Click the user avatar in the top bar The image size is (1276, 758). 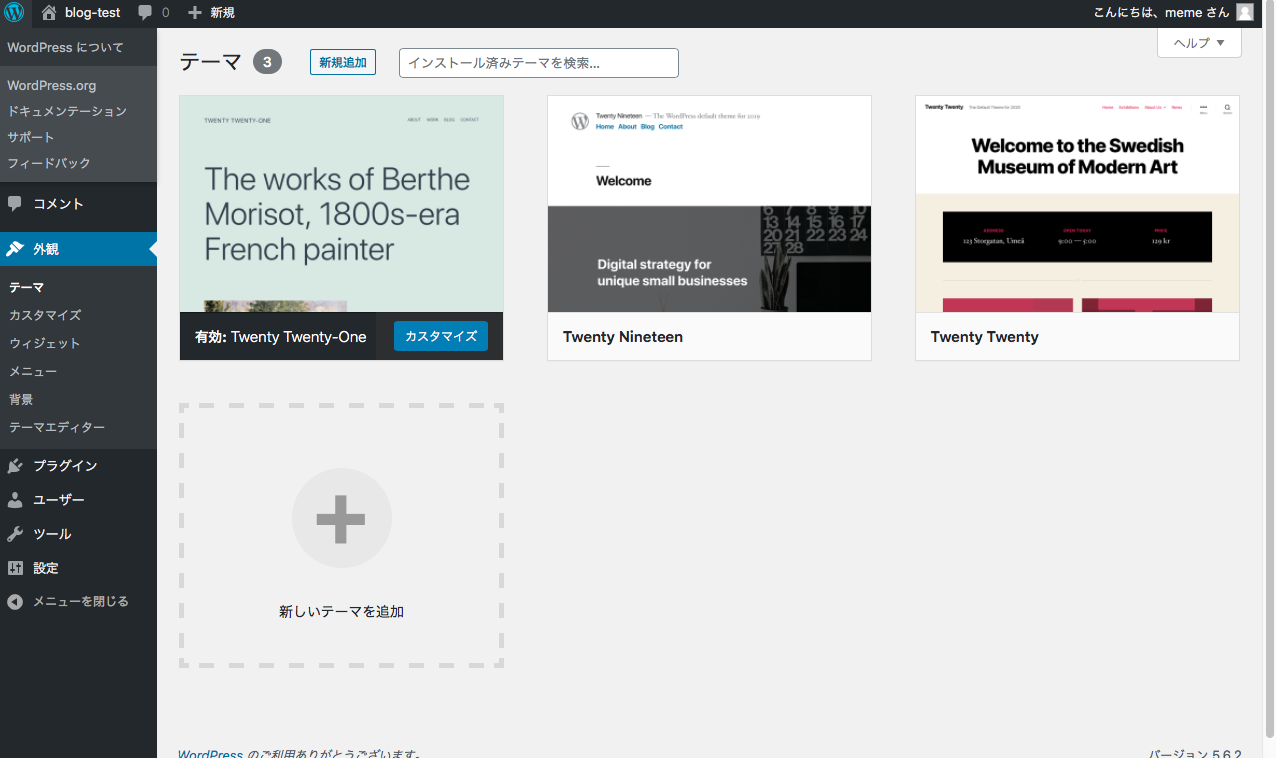[x=1244, y=13]
